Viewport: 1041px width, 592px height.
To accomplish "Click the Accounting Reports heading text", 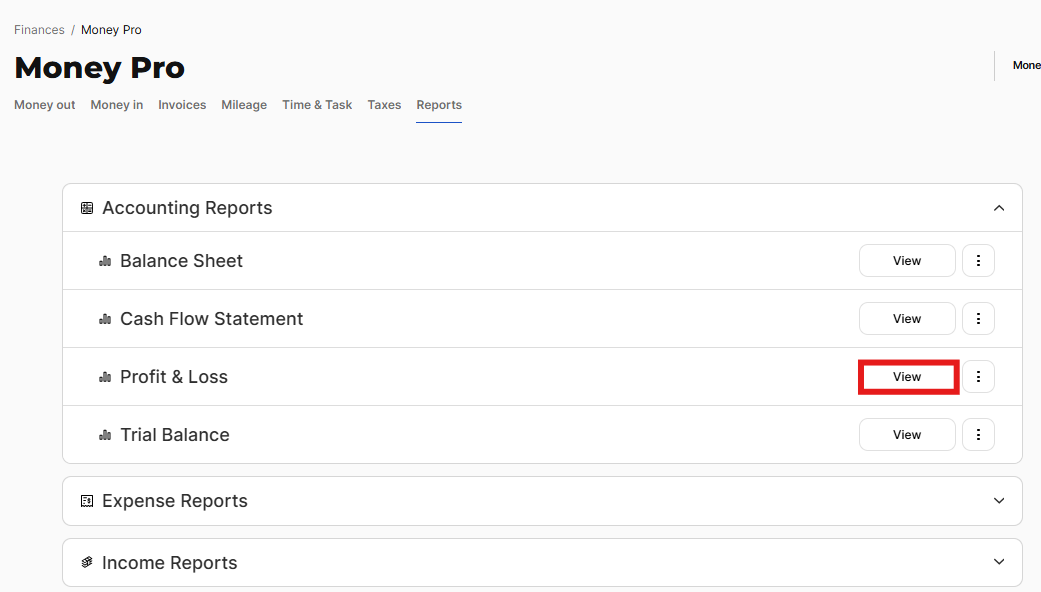I will [187, 208].
